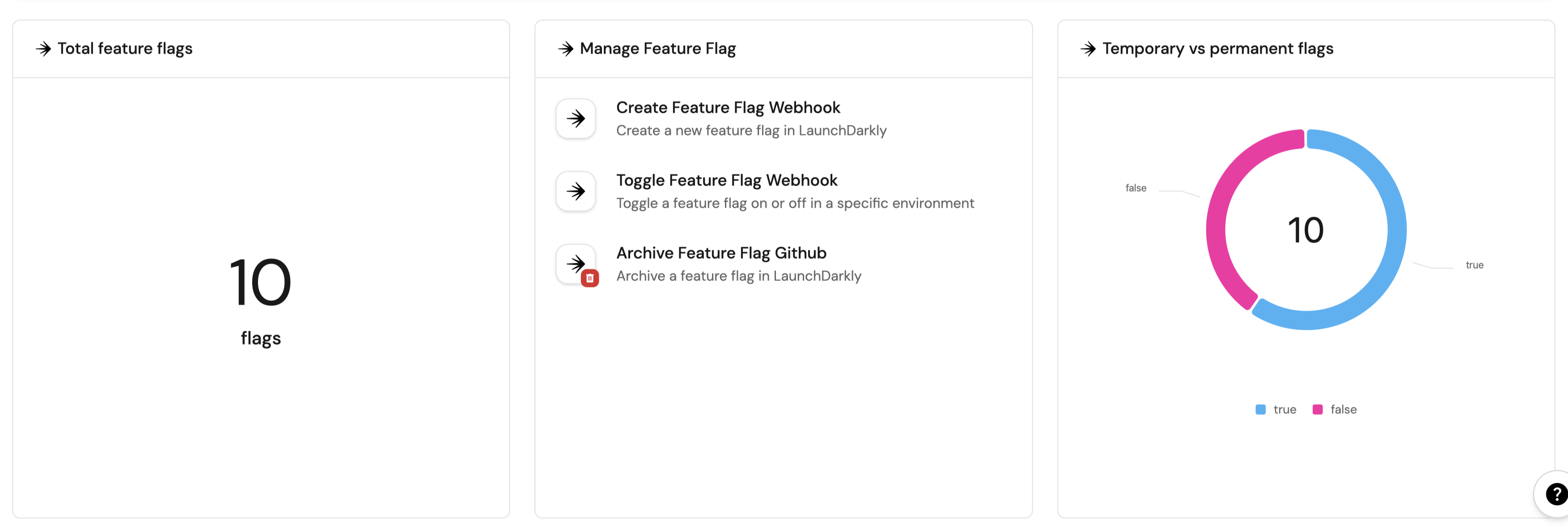Click the Create Feature Flag Webhook arrow icon
Viewport: 1568px width, 530px height.
pyautogui.click(x=575, y=119)
